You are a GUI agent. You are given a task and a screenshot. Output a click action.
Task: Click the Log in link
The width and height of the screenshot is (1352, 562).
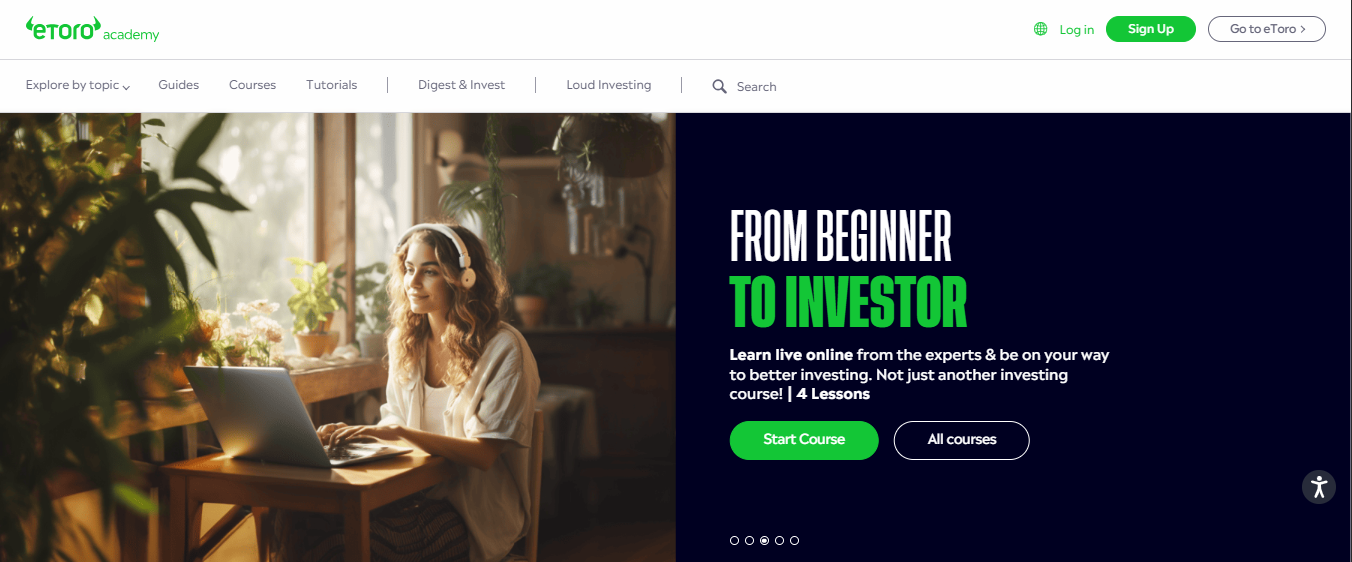tap(1077, 29)
